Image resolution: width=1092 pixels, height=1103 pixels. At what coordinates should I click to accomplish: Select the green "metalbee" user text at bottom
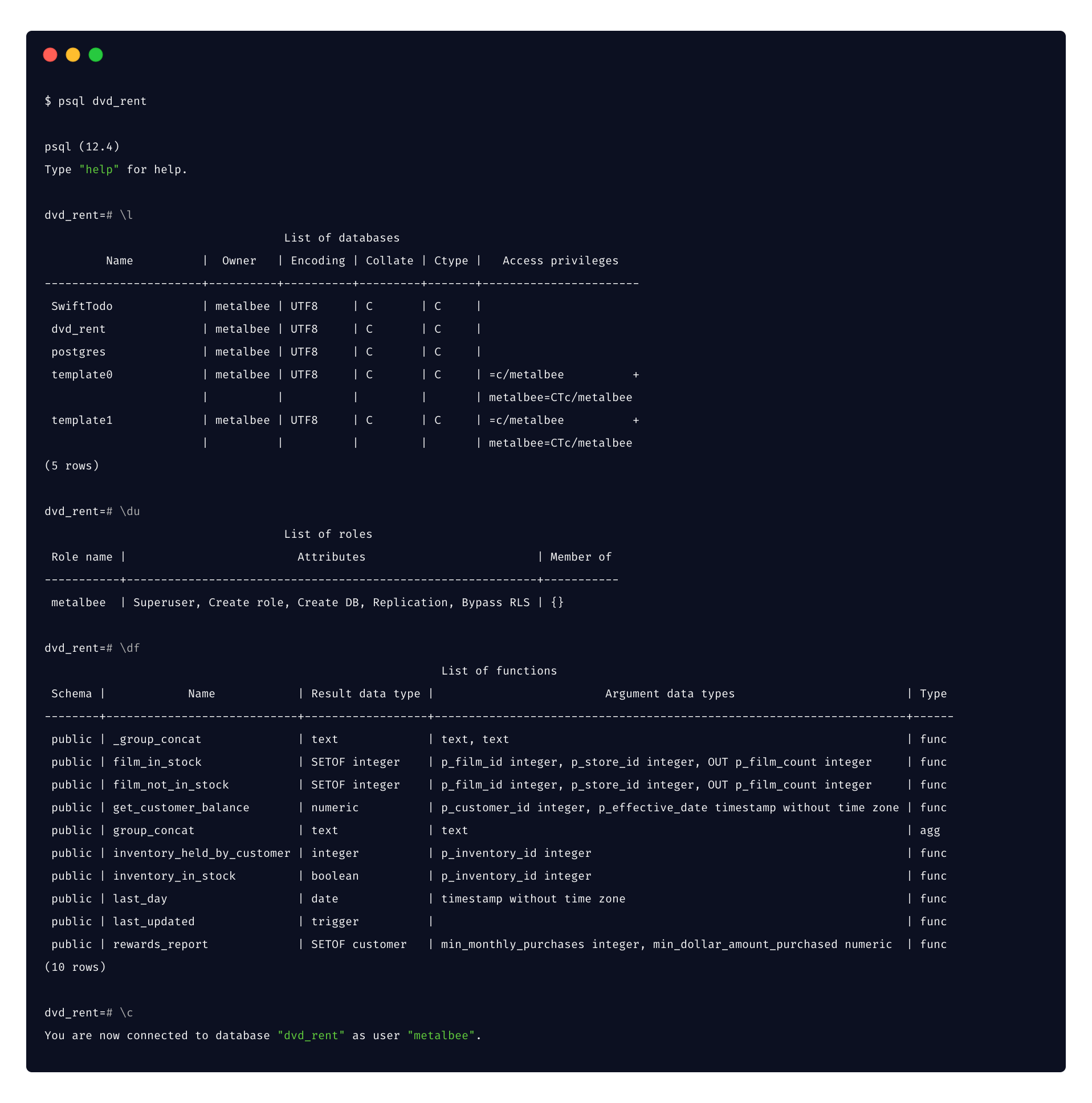(x=441, y=1035)
